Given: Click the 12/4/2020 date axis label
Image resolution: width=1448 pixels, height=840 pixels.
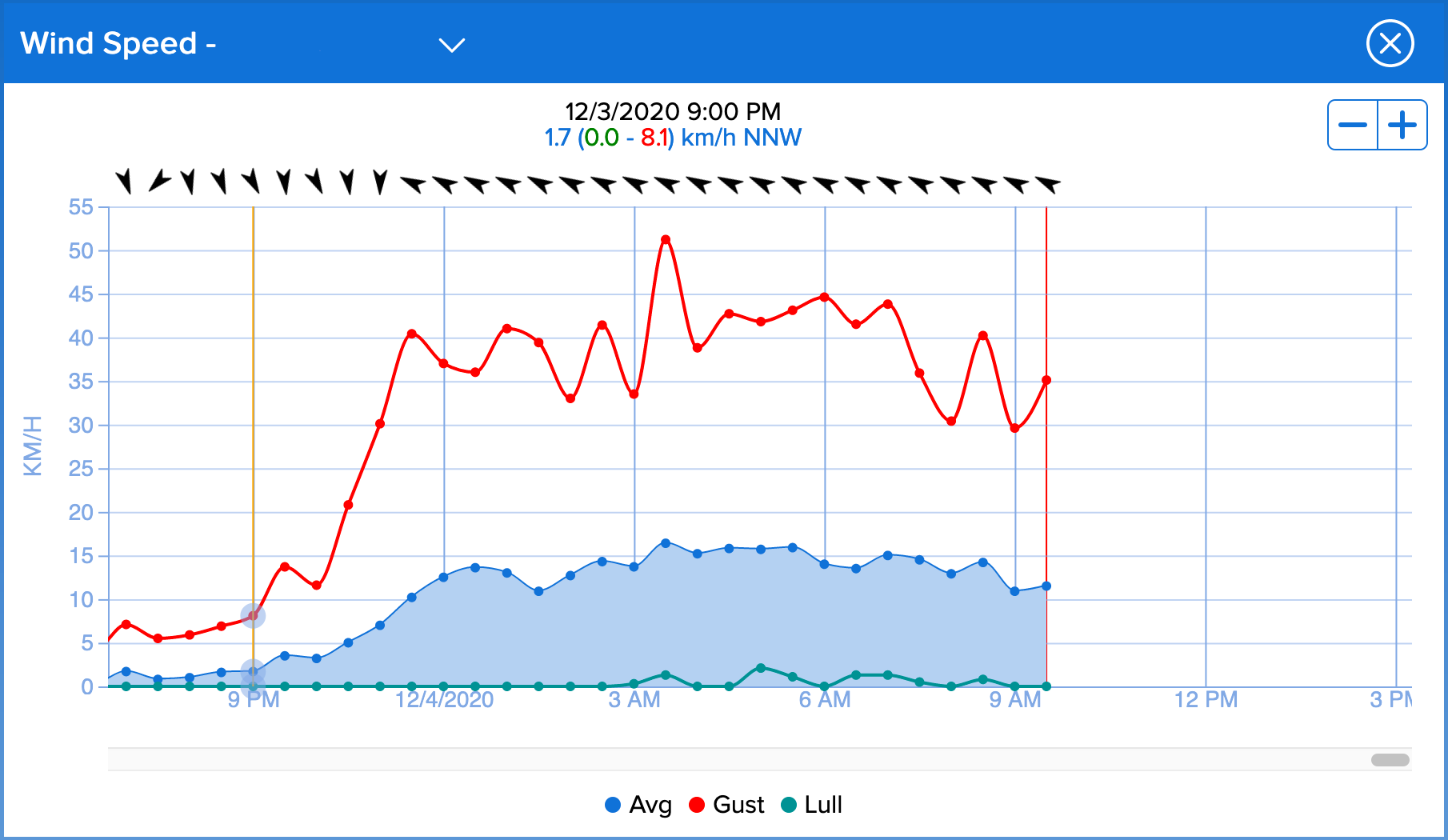Looking at the screenshot, I should (444, 700).
